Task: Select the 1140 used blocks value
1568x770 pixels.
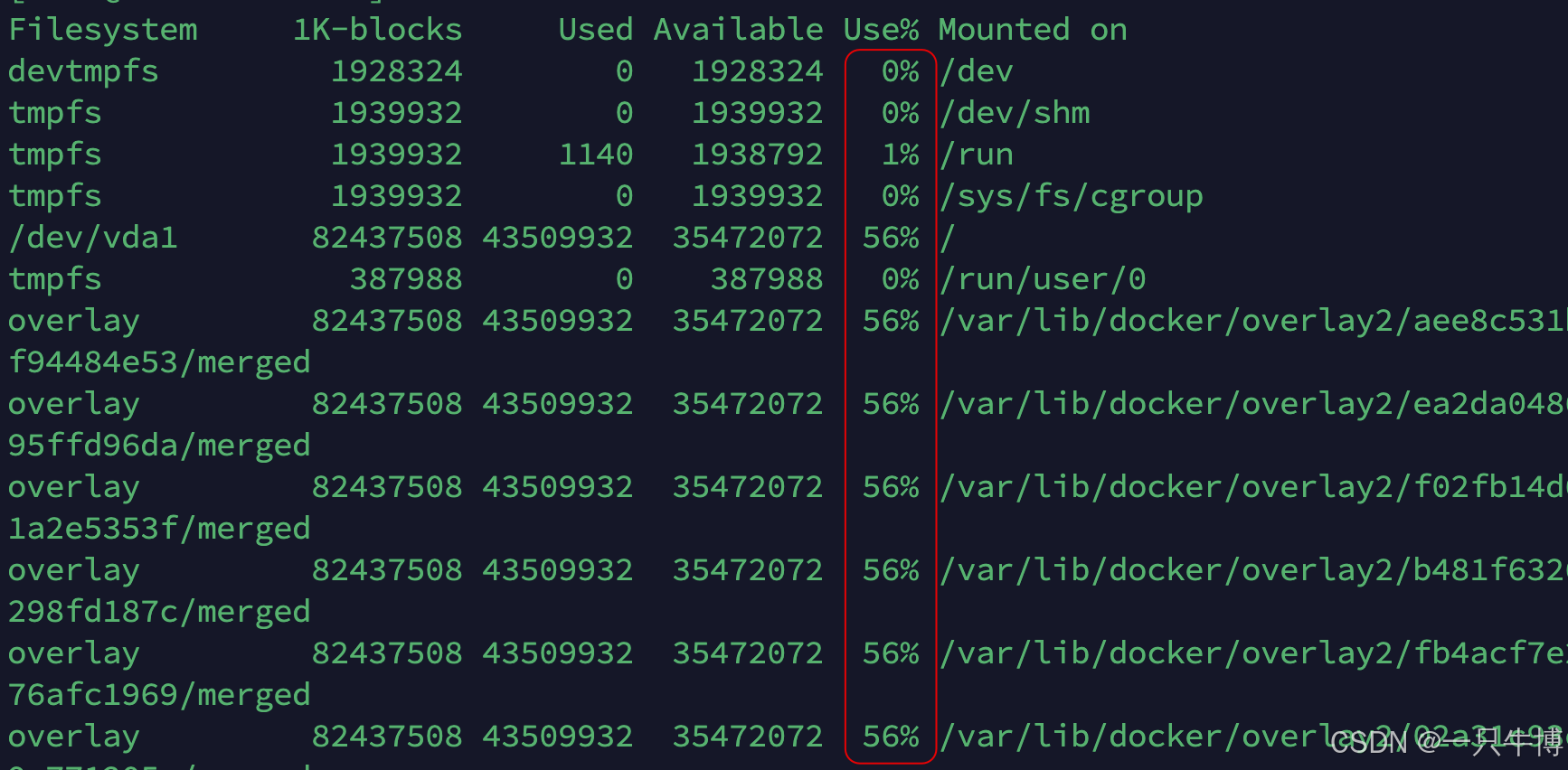Action: click(595, 155)
